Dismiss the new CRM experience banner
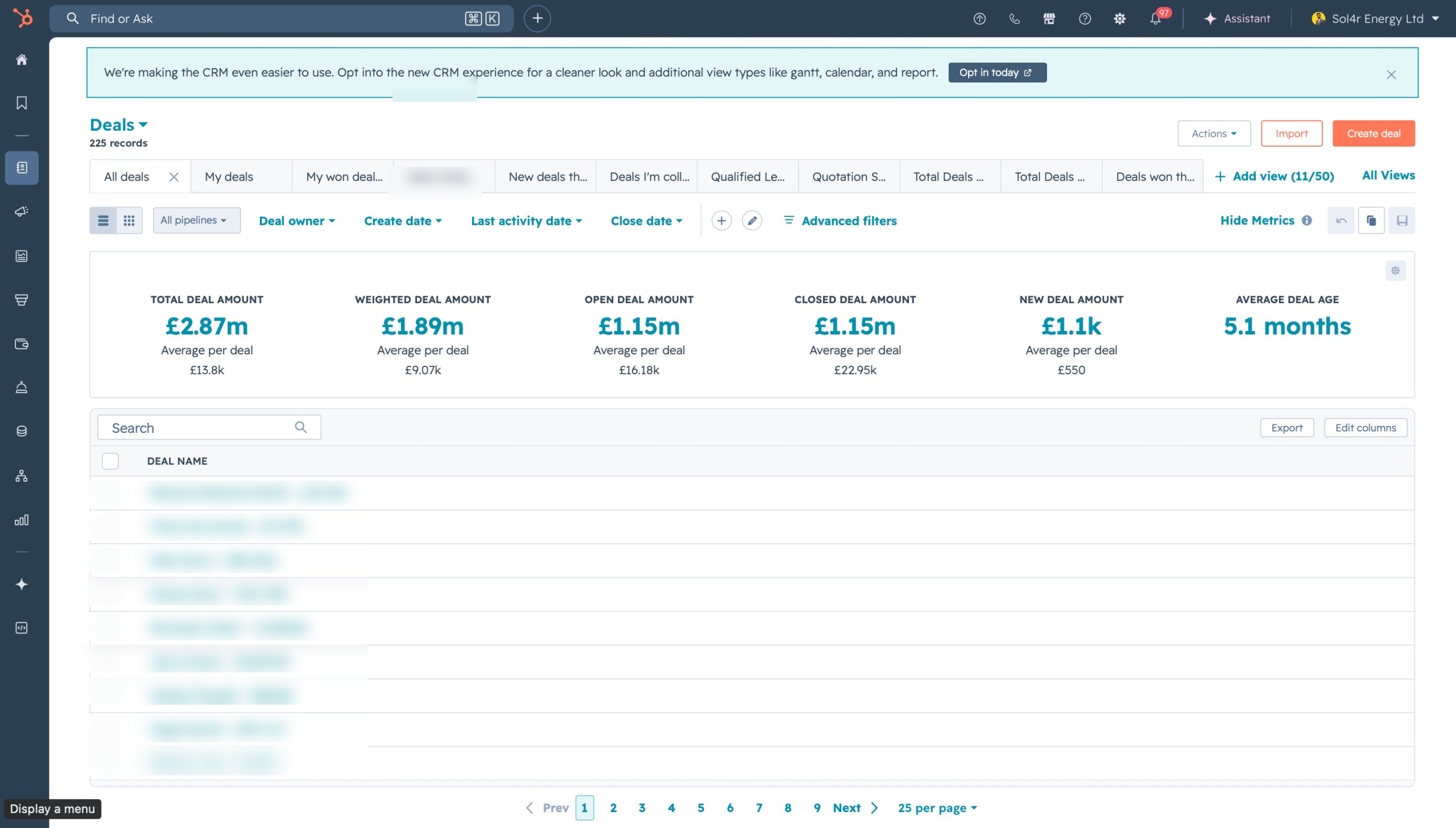The image size is (1456, 828). pos(1391,74)
